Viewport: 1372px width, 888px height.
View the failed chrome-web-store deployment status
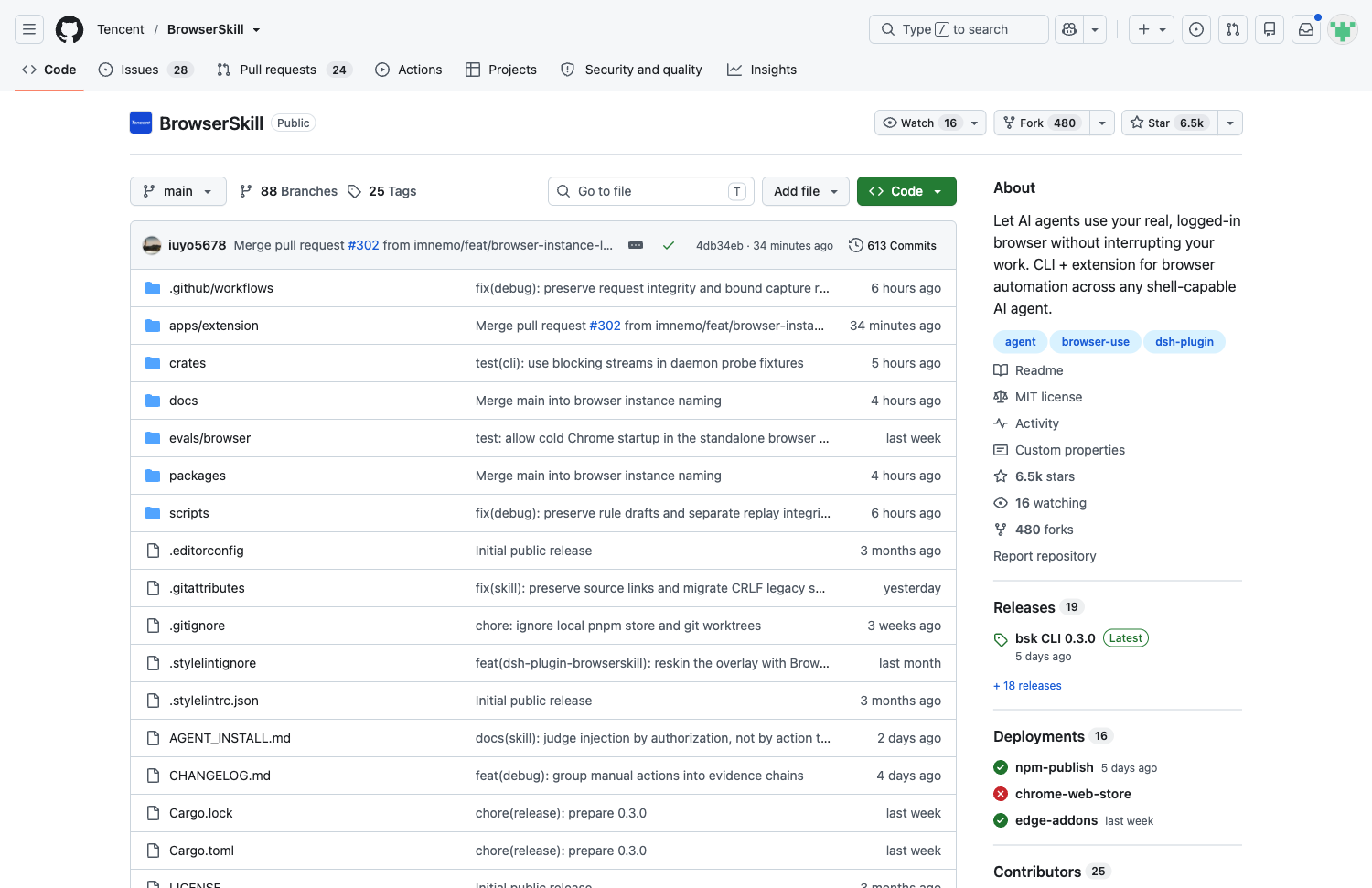1001,794
